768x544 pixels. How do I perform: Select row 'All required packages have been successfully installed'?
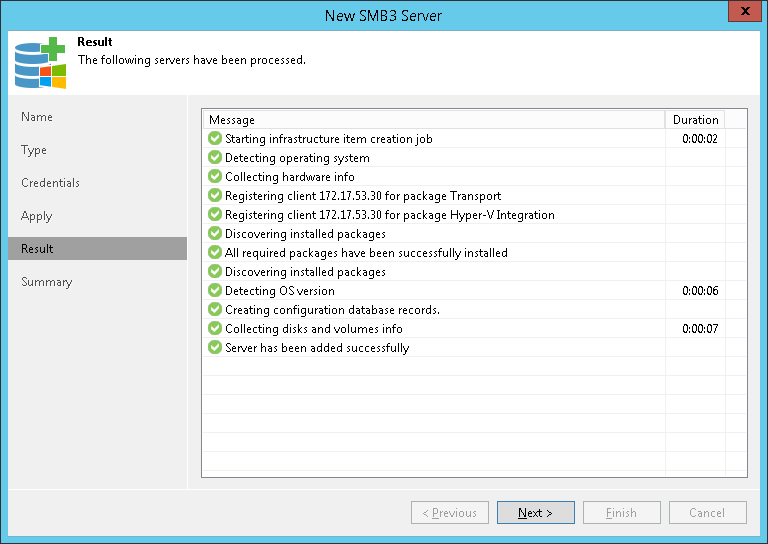tap(474, 253)
